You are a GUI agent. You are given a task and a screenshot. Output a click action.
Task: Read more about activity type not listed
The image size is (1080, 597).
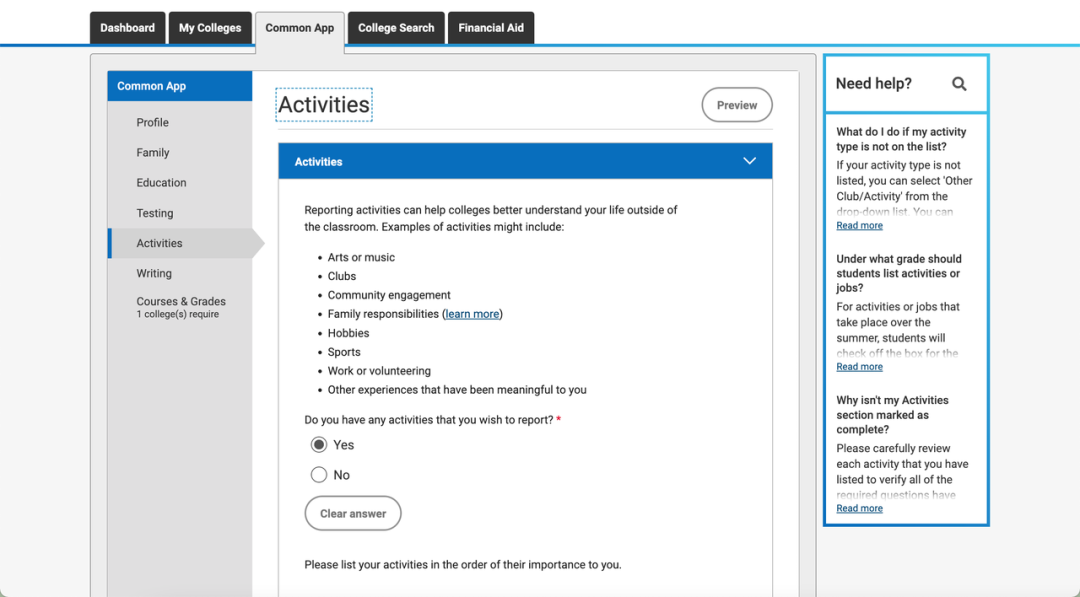859,226
